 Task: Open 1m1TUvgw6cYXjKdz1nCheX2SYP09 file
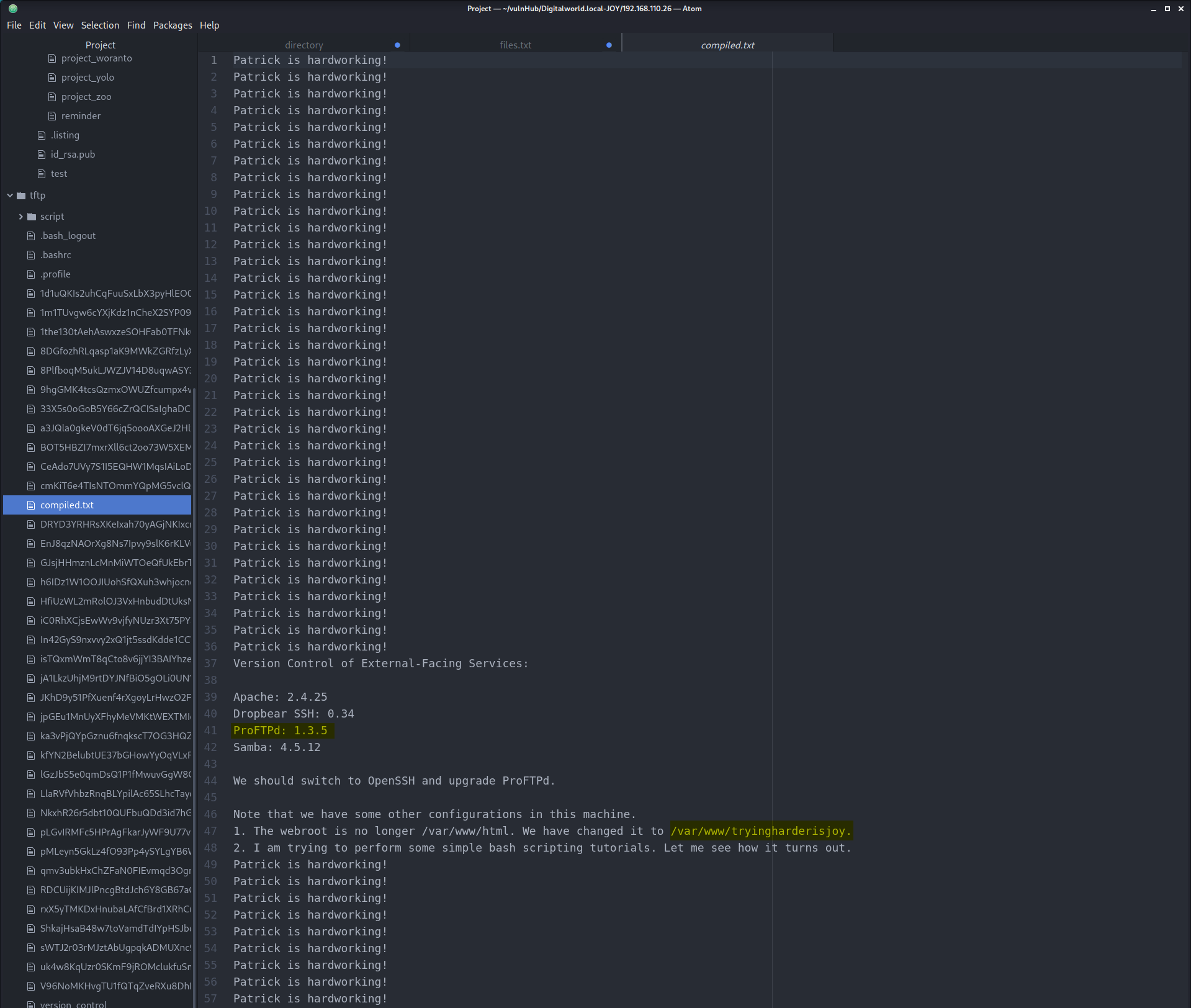click(x=115, y=313)
